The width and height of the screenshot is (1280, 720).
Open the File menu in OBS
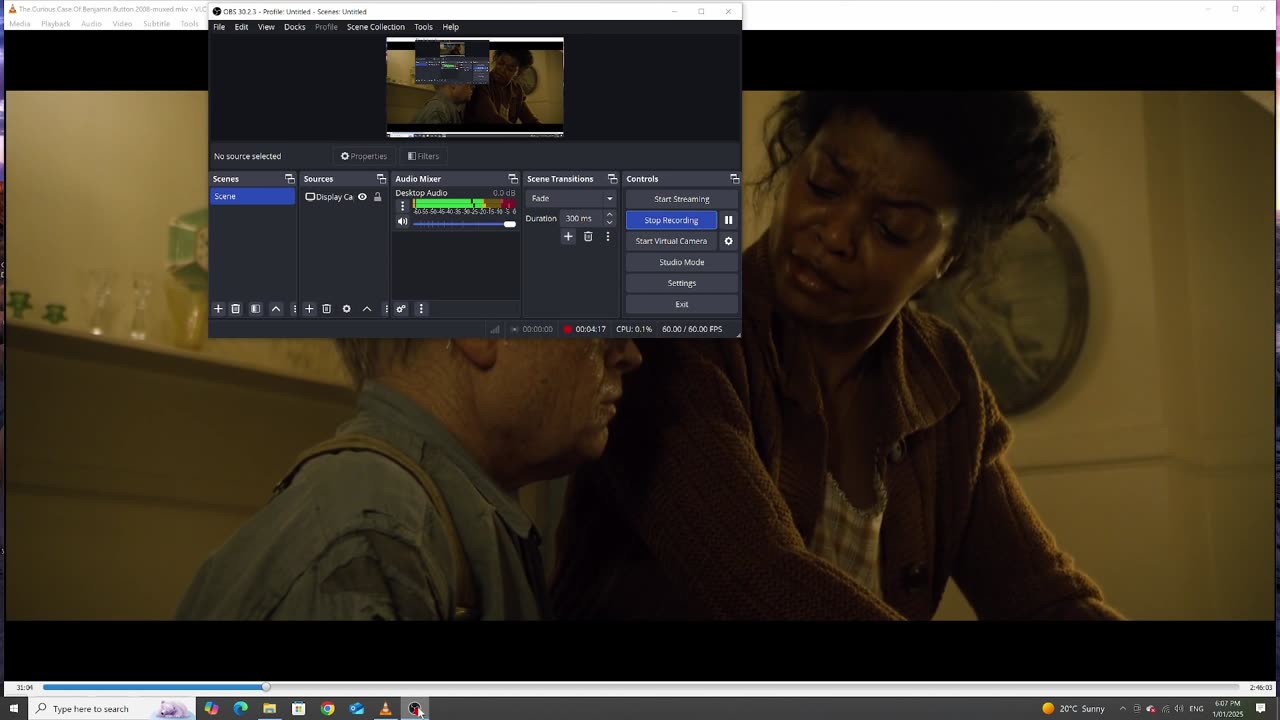coord(219,27)
